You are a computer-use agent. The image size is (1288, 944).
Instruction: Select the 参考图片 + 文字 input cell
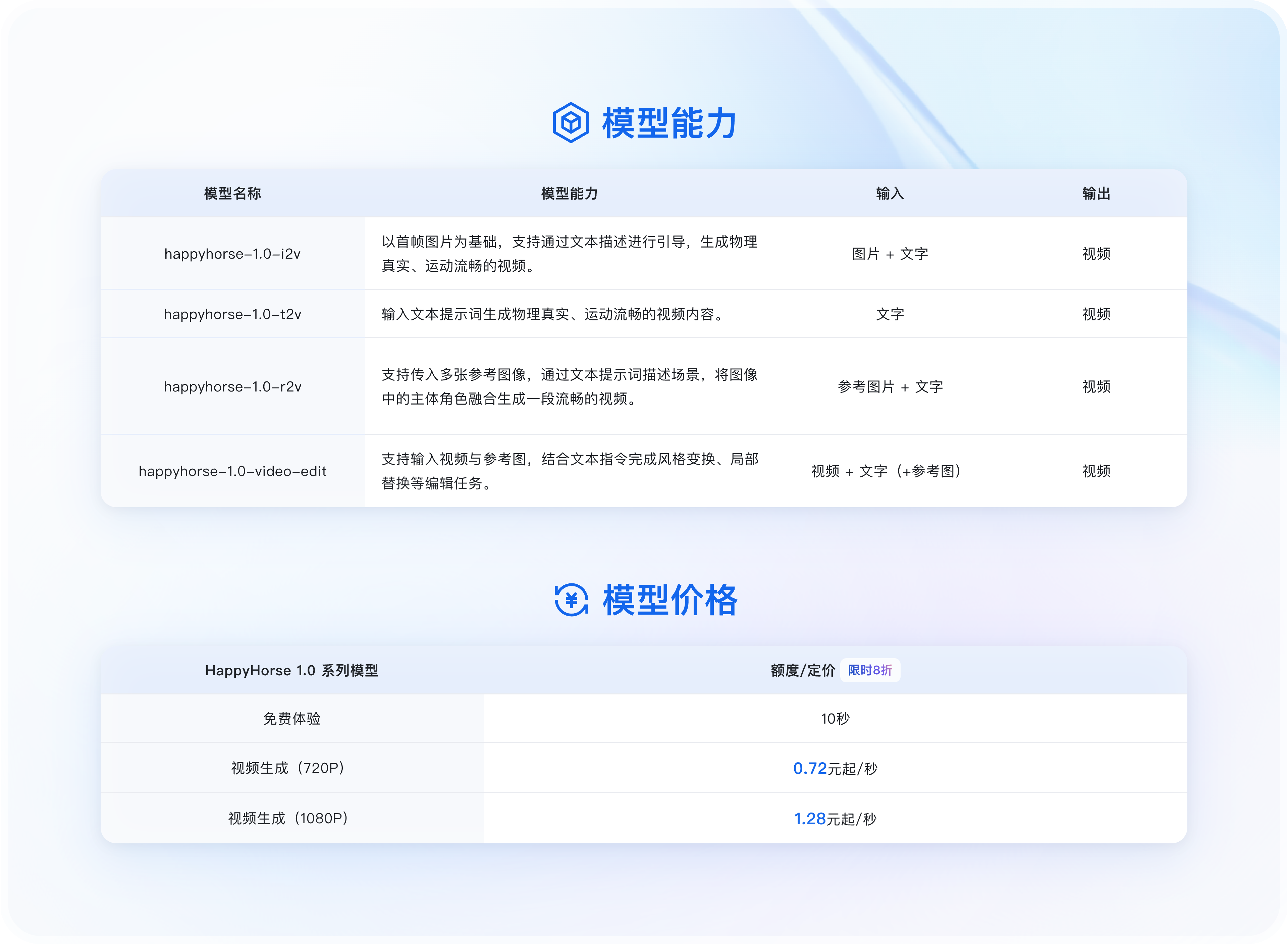point(890,387)
